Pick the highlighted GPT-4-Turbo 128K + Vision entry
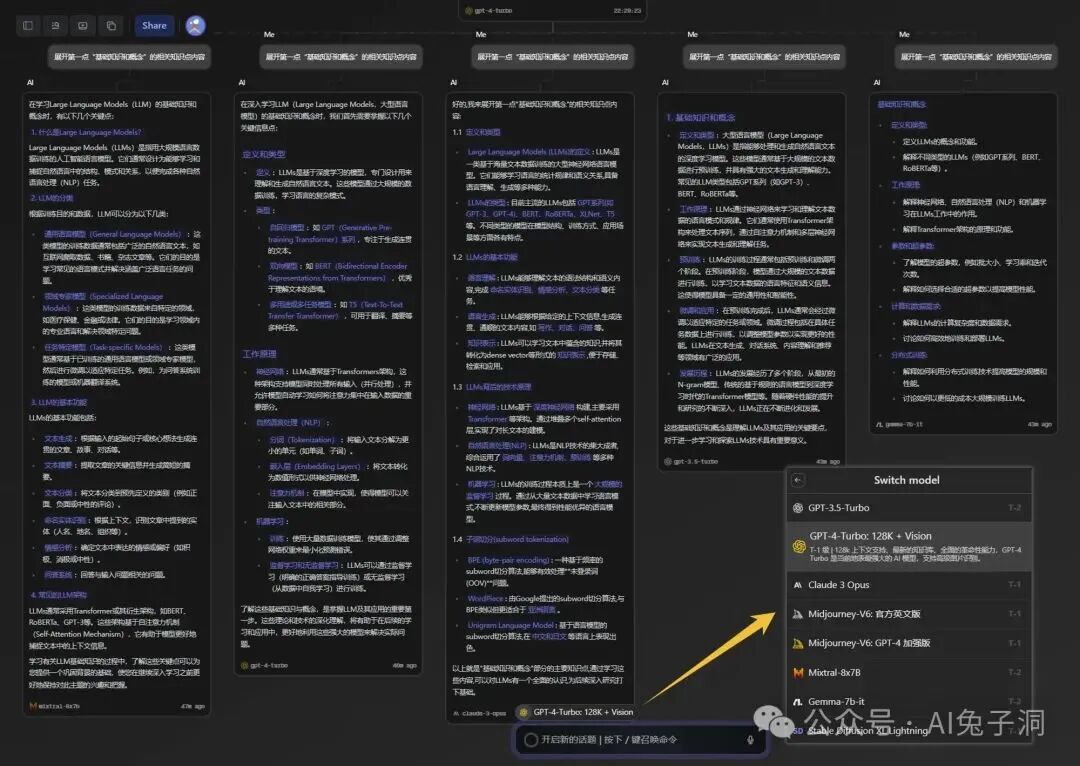1080x766 pixels. tap(908, 547)
